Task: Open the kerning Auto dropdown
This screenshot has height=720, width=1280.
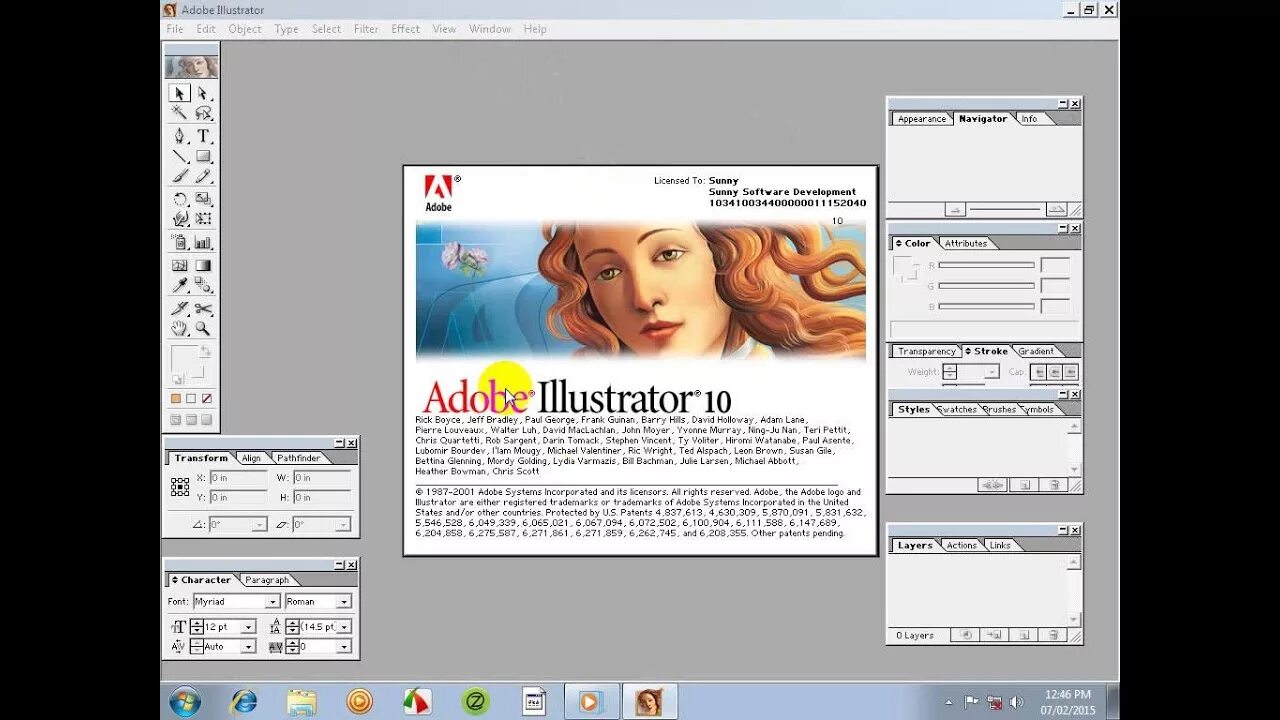Action: click(x=248, y=647)
